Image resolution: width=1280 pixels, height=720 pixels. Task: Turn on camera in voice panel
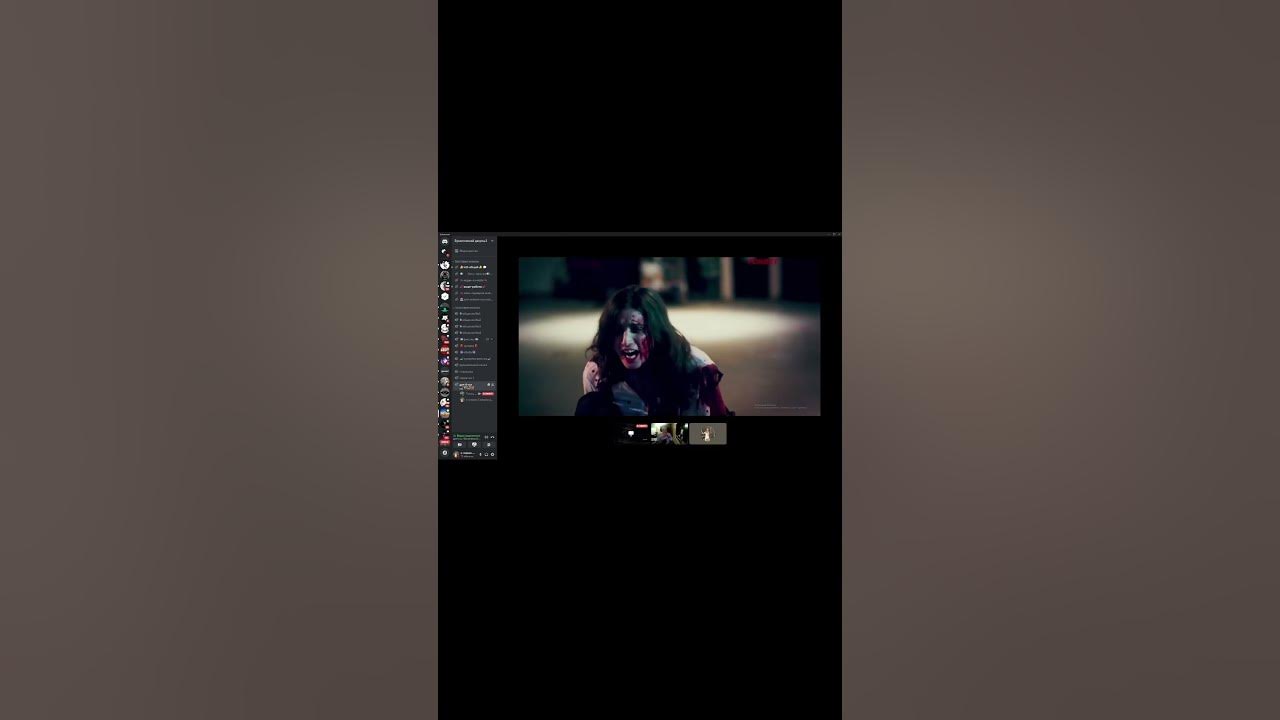[460, 444]
